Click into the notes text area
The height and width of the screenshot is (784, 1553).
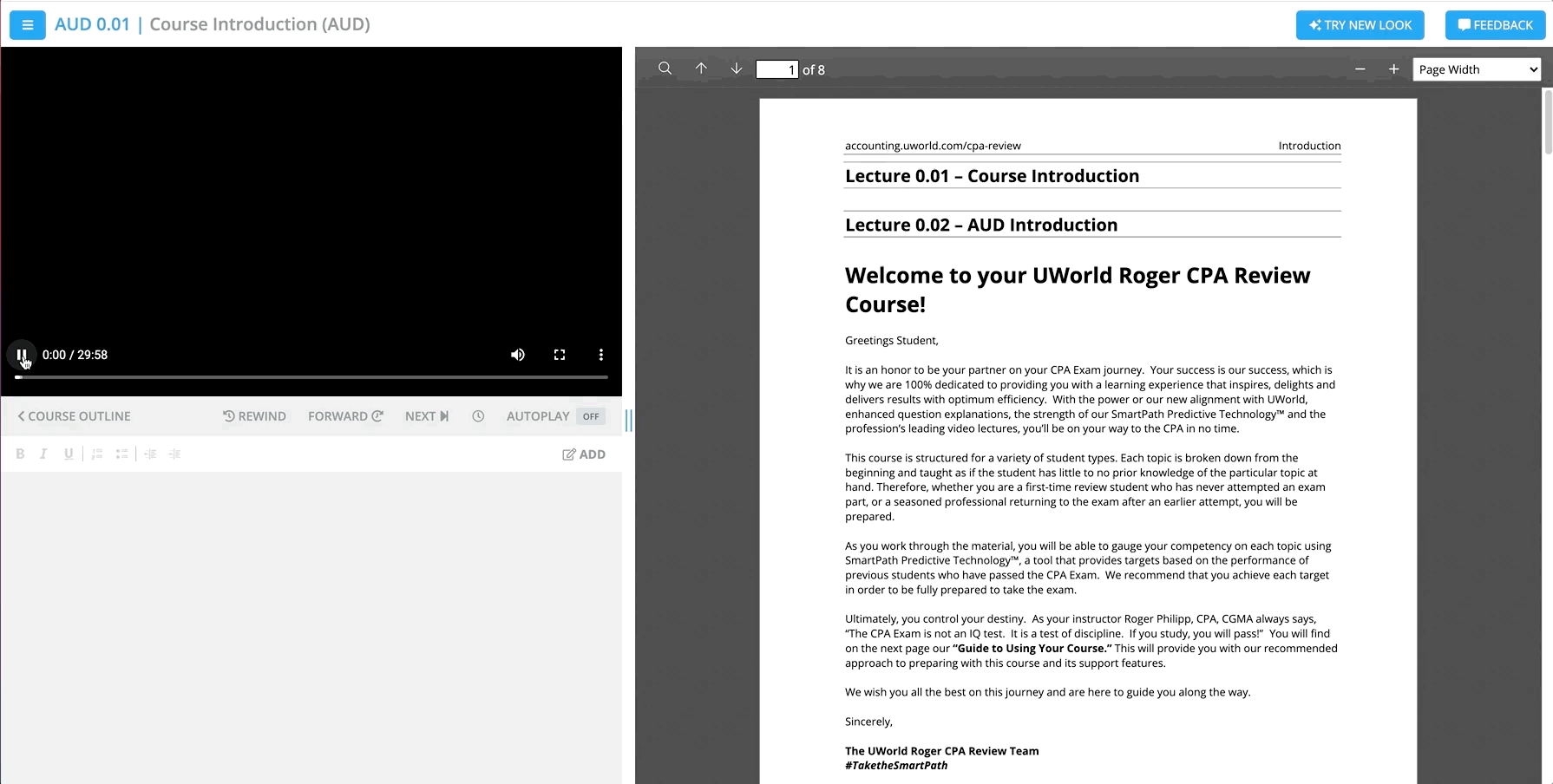311,627
